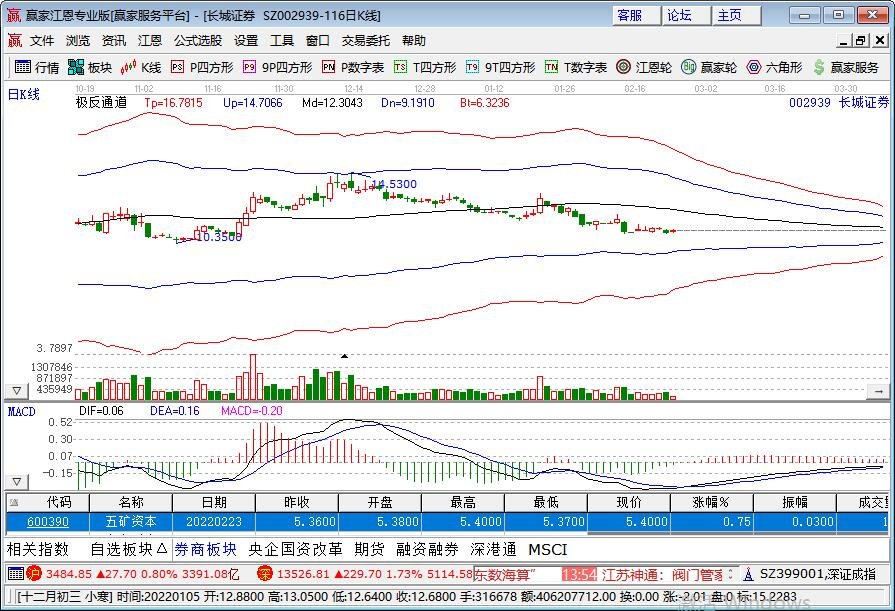Screen dimensions: 895x611
Task: Click the 日K线 period label
Action: pyautogui.click(x=23, y=94)
